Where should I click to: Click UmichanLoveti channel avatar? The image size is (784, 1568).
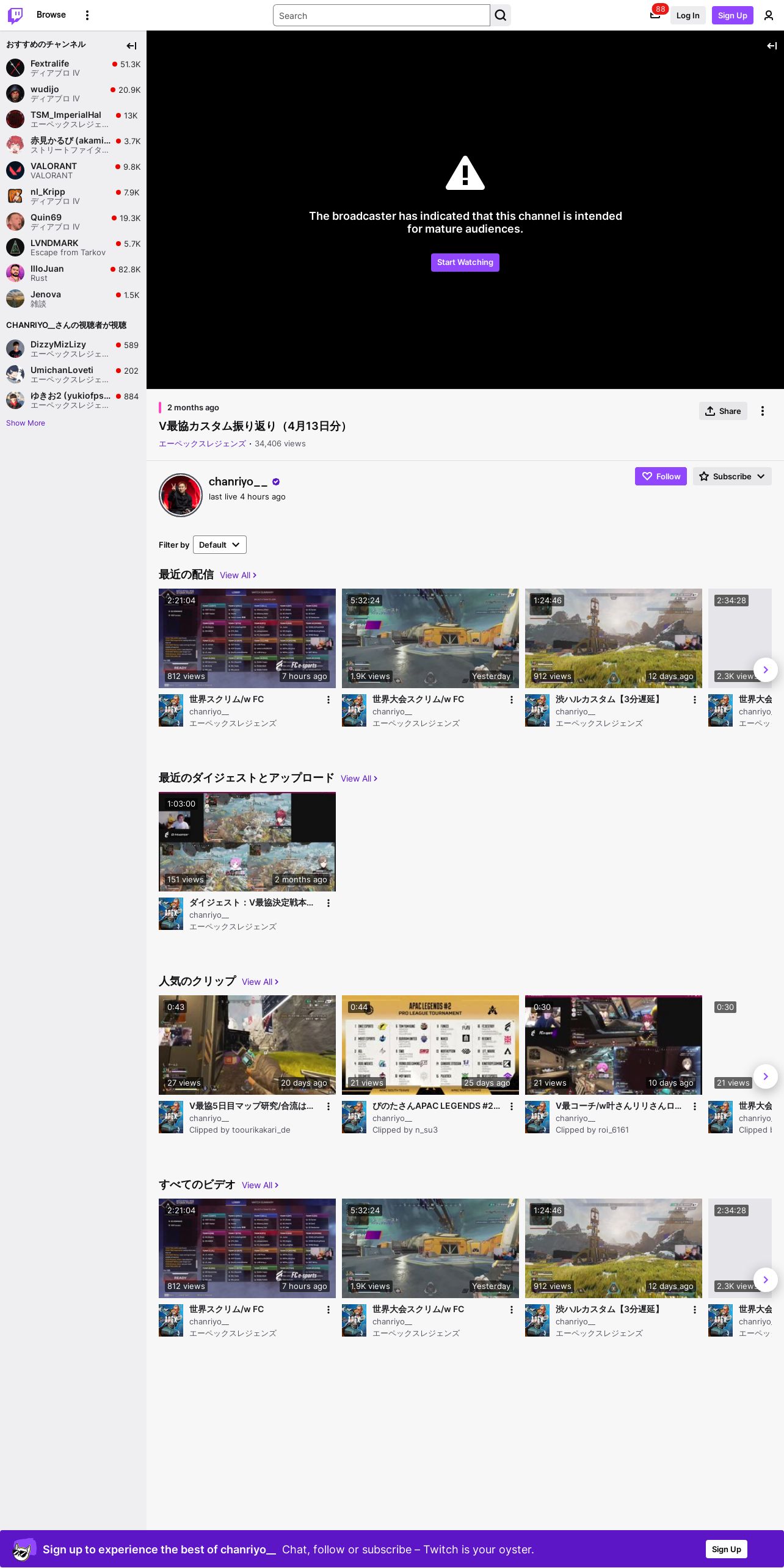pos(15,374)
